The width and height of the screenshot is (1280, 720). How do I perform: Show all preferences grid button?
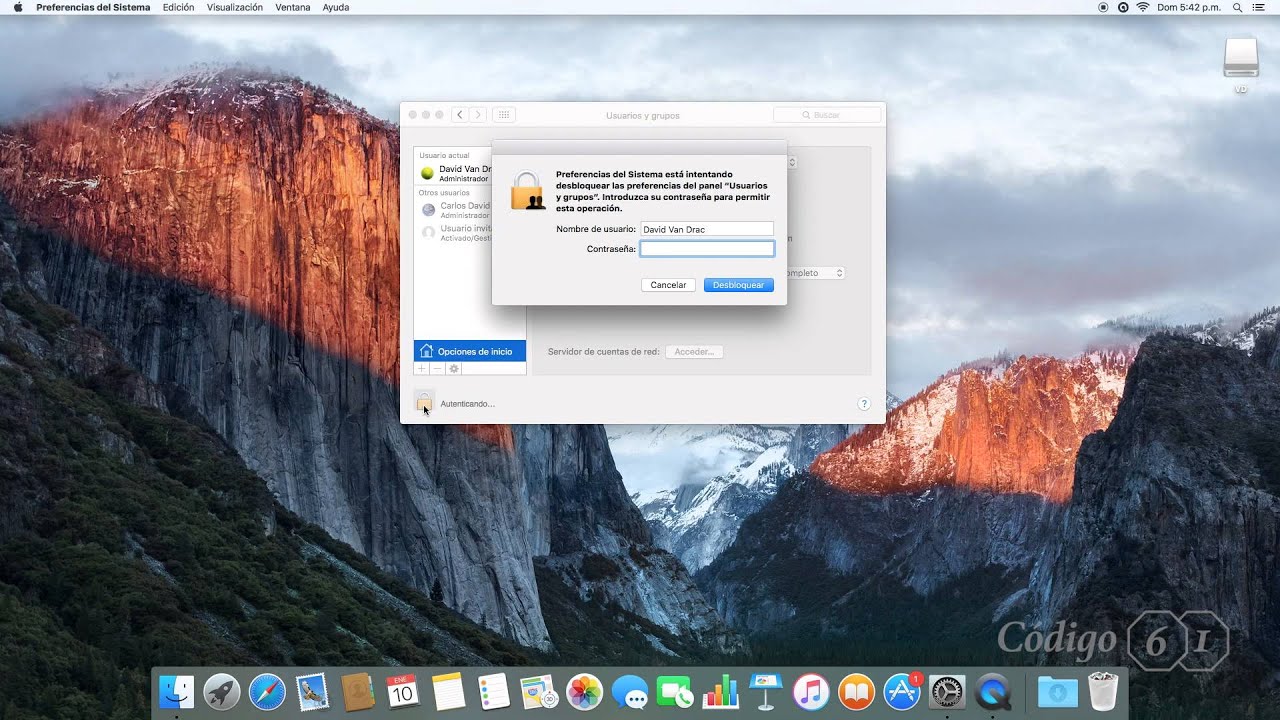coord(504,115)
